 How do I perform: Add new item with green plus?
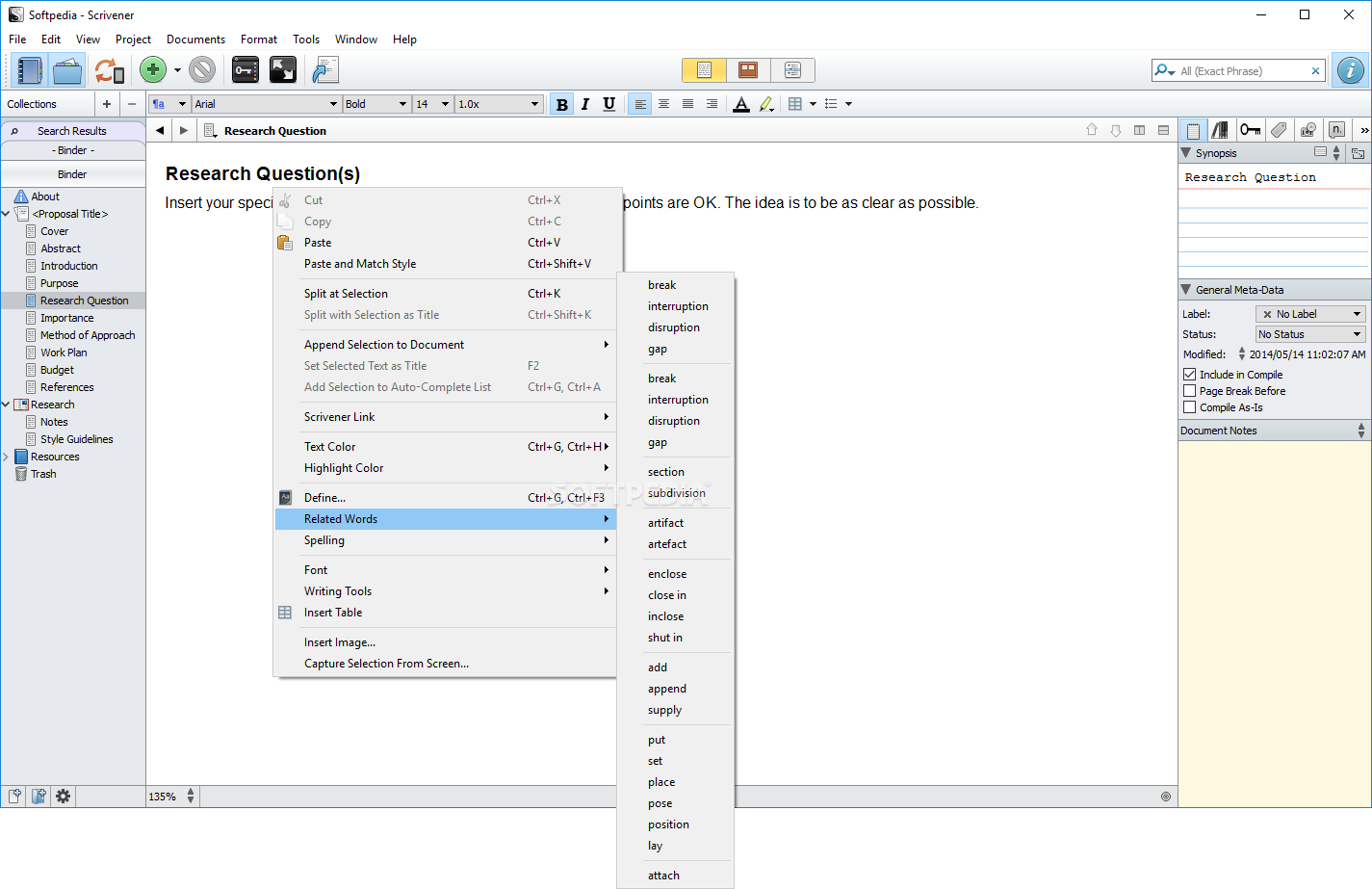[x=153, y=69]
